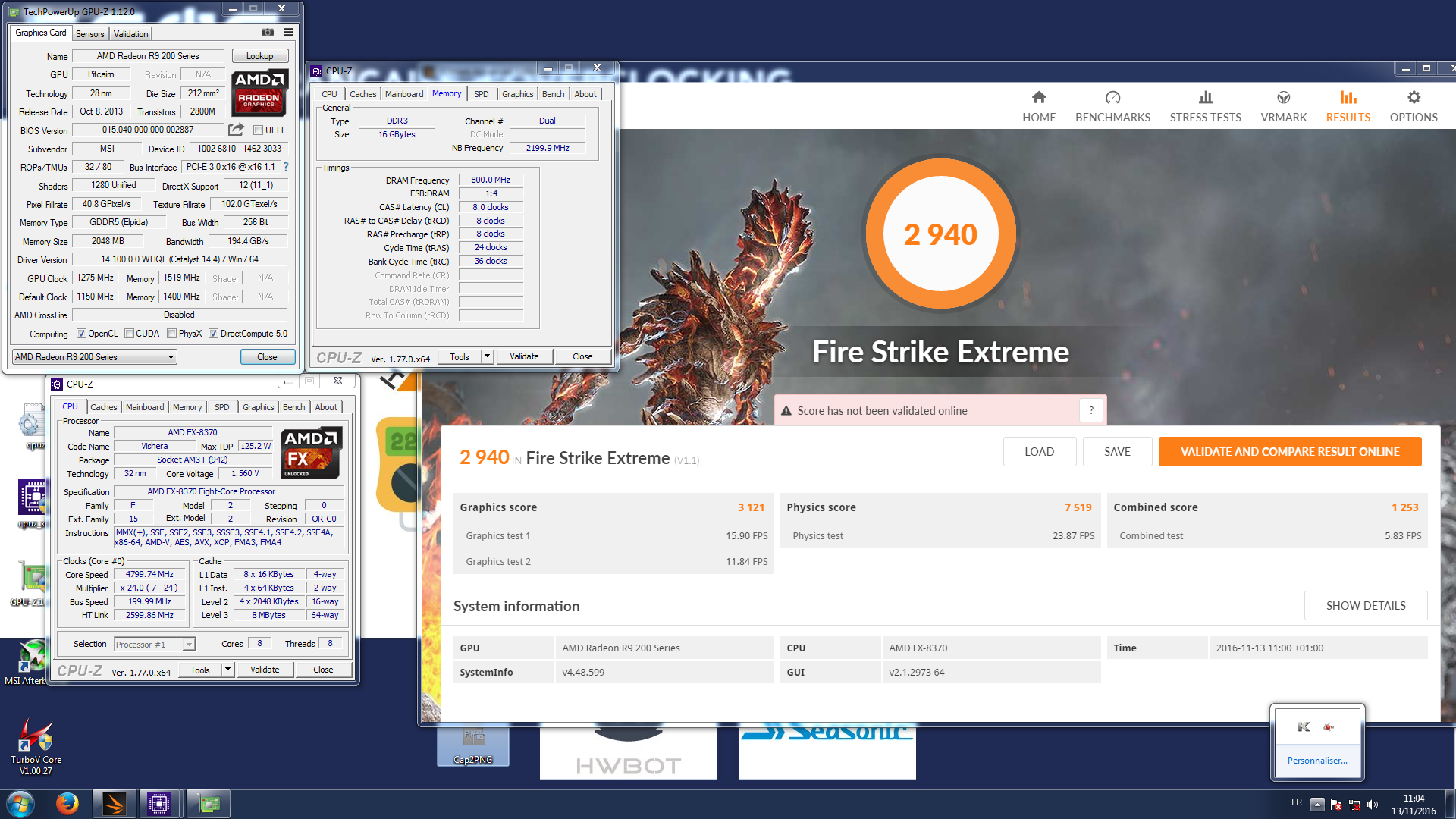Open the Processor #1 selection dropdown
This screenshot has height=819, width=1456.
point(155,644)
